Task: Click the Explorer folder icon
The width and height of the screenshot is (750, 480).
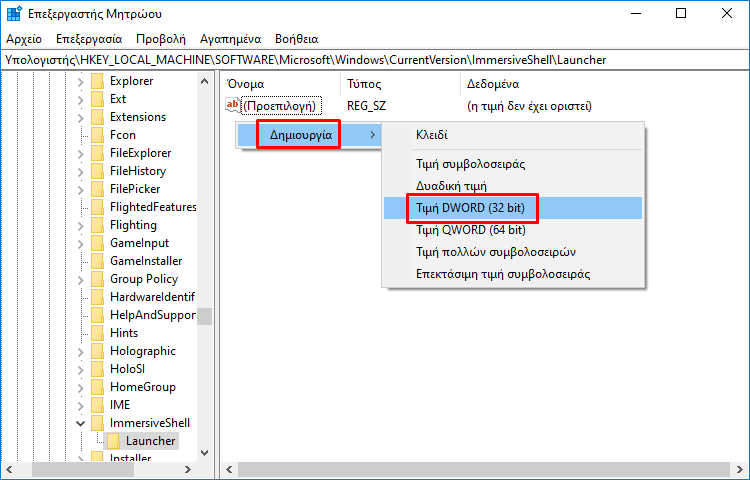Action: click(x=98, y=81)
